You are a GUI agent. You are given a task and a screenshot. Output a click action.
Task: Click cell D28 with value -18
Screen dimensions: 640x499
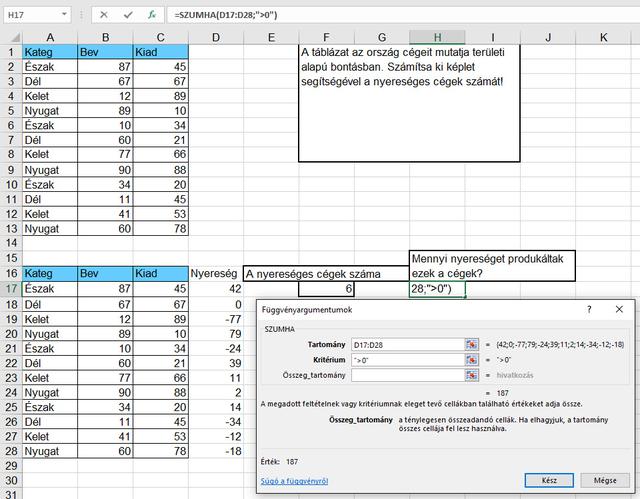216,451
